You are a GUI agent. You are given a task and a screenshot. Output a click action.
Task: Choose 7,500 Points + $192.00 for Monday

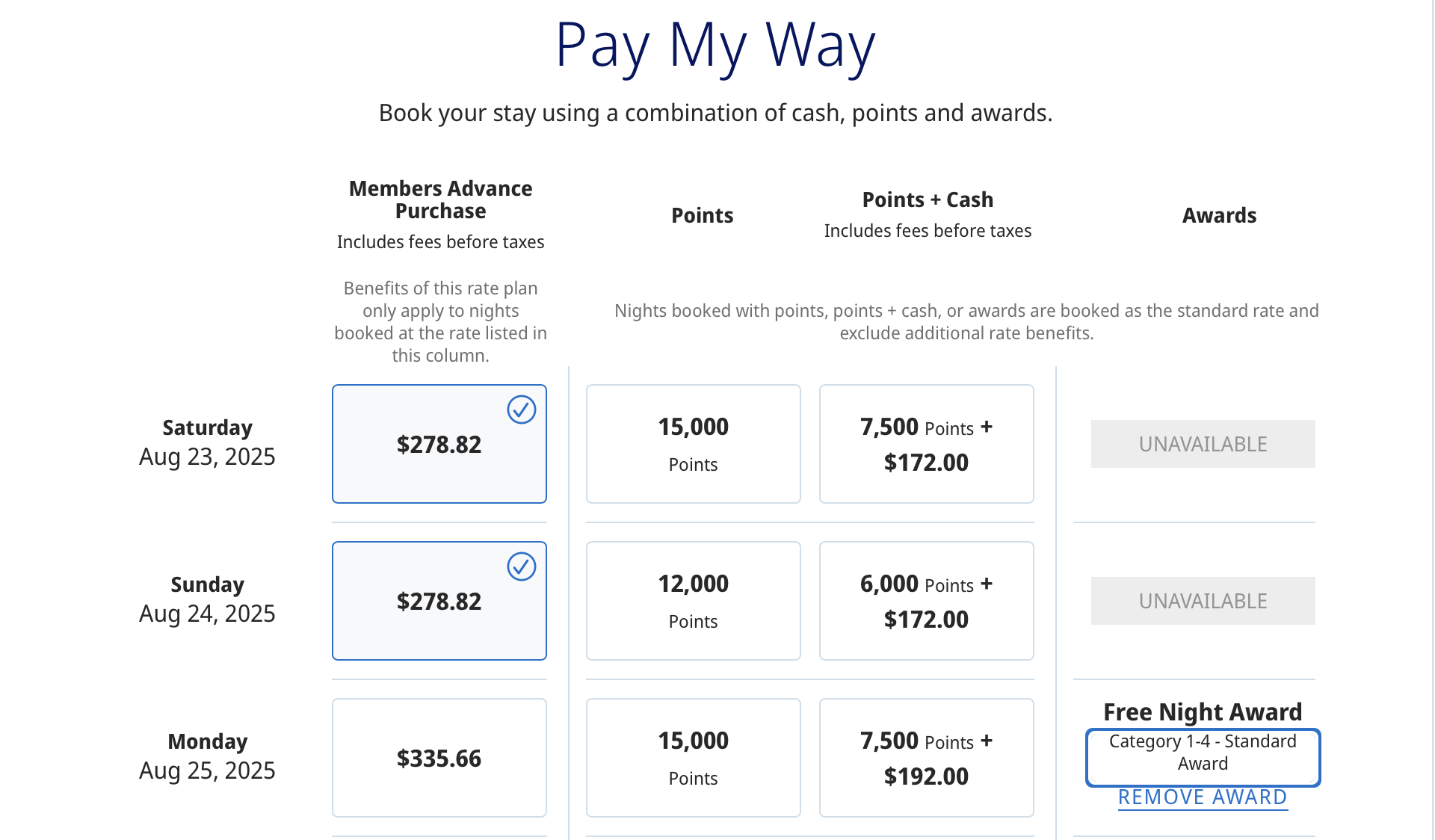pyautogui.click(x=926, y=757)
